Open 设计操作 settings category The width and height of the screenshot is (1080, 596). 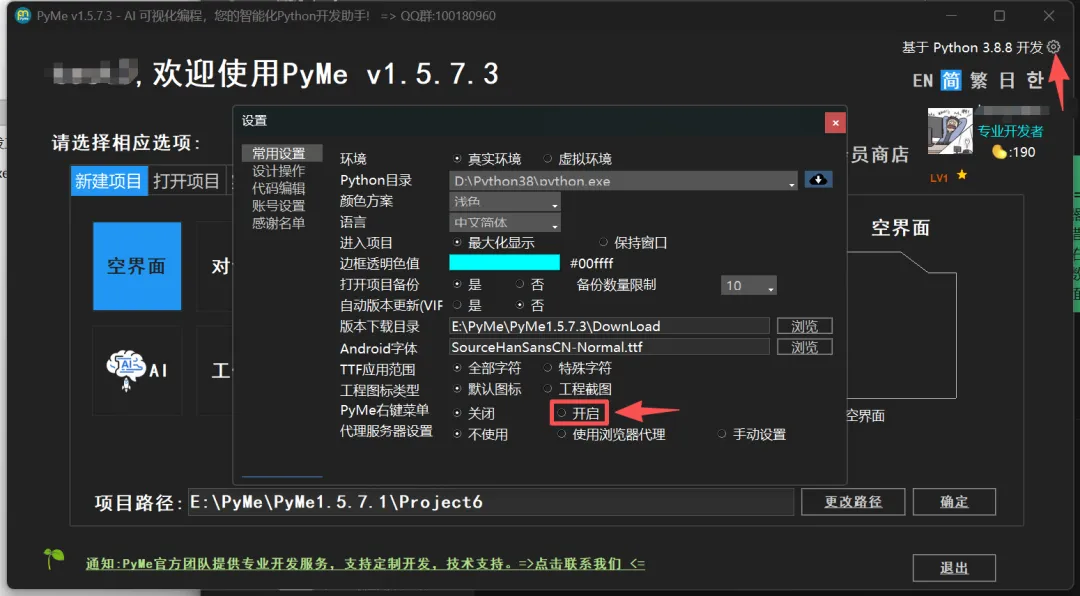click(x=278, y=171)
